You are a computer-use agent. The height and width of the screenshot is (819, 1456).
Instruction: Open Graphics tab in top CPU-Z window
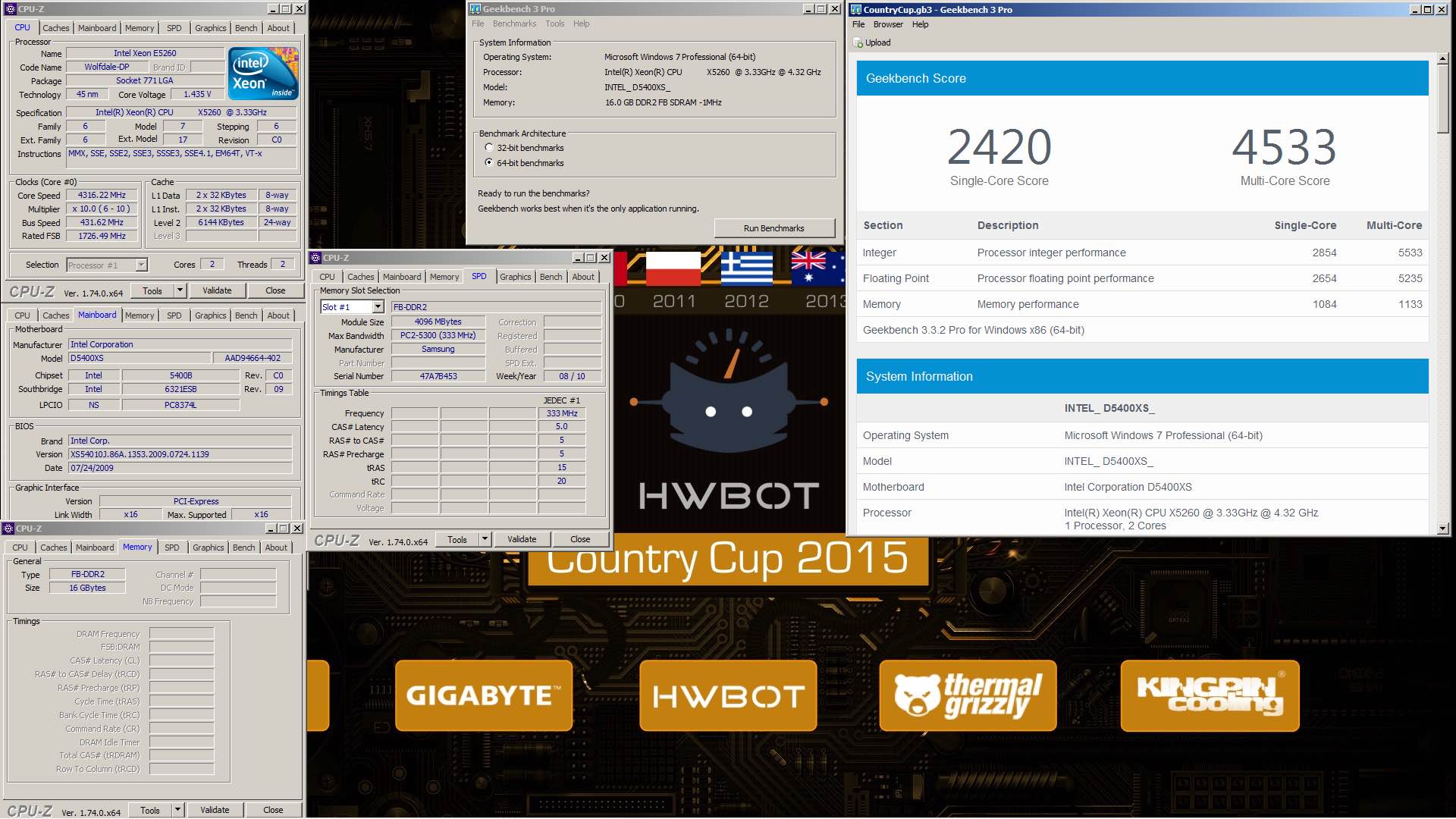tap(210, 28)
